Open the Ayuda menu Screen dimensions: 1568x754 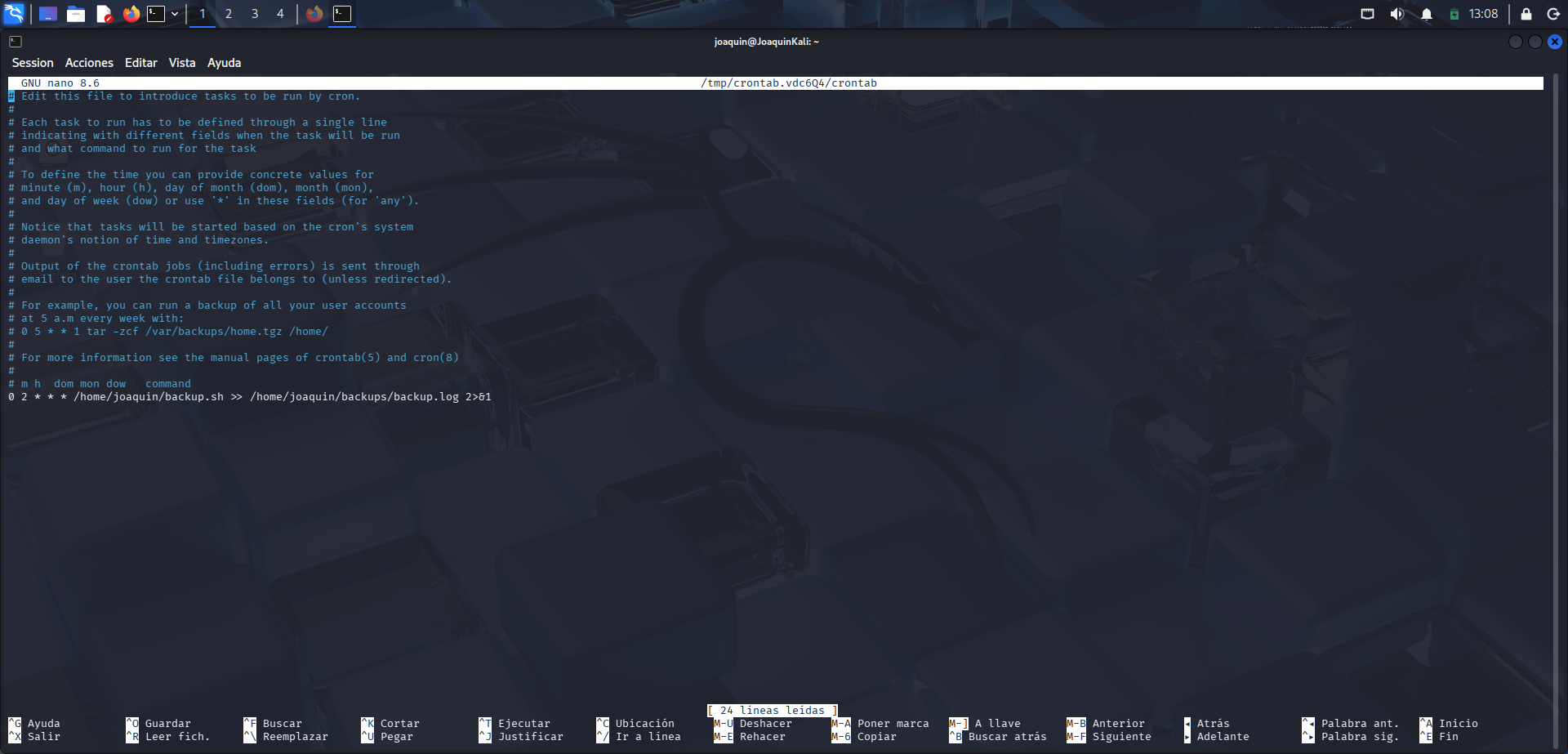[224, 63]
